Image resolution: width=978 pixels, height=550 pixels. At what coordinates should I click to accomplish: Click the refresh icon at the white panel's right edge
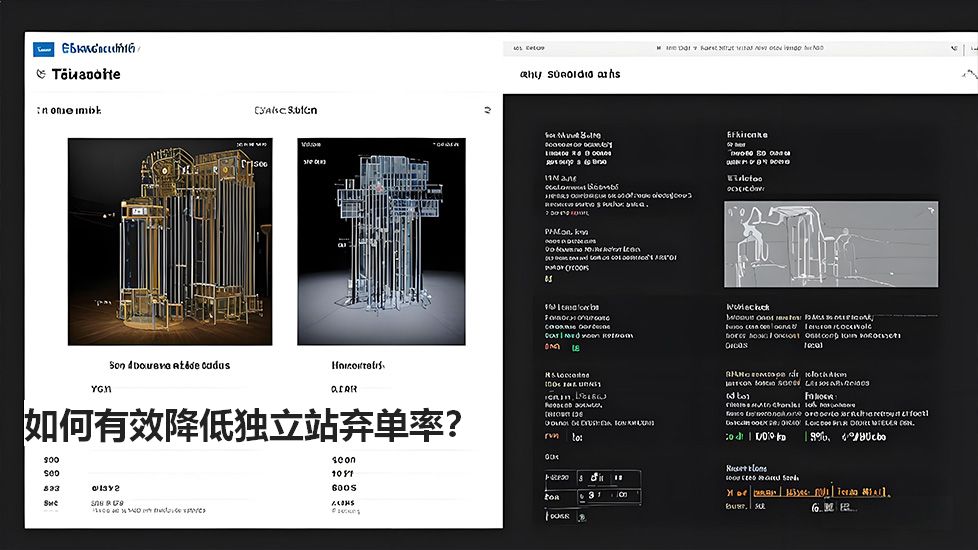tap(487, 110)
